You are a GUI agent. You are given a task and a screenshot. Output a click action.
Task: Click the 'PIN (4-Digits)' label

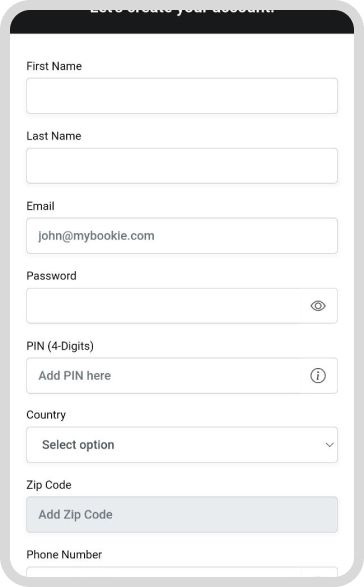[x=60, y=346]
